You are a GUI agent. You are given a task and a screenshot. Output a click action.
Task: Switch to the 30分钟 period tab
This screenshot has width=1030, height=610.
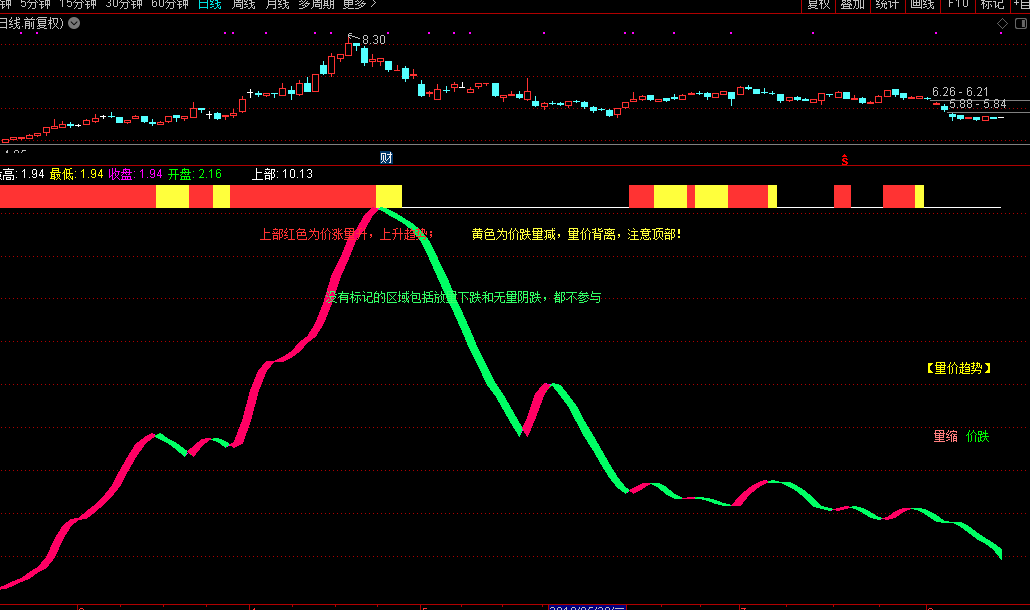pos(123,5)
